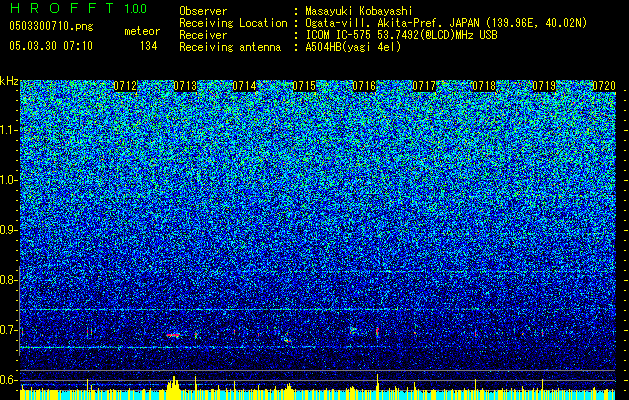Click the Receiving antenna label
Viewport: 629px width, 400px height.
230,47
